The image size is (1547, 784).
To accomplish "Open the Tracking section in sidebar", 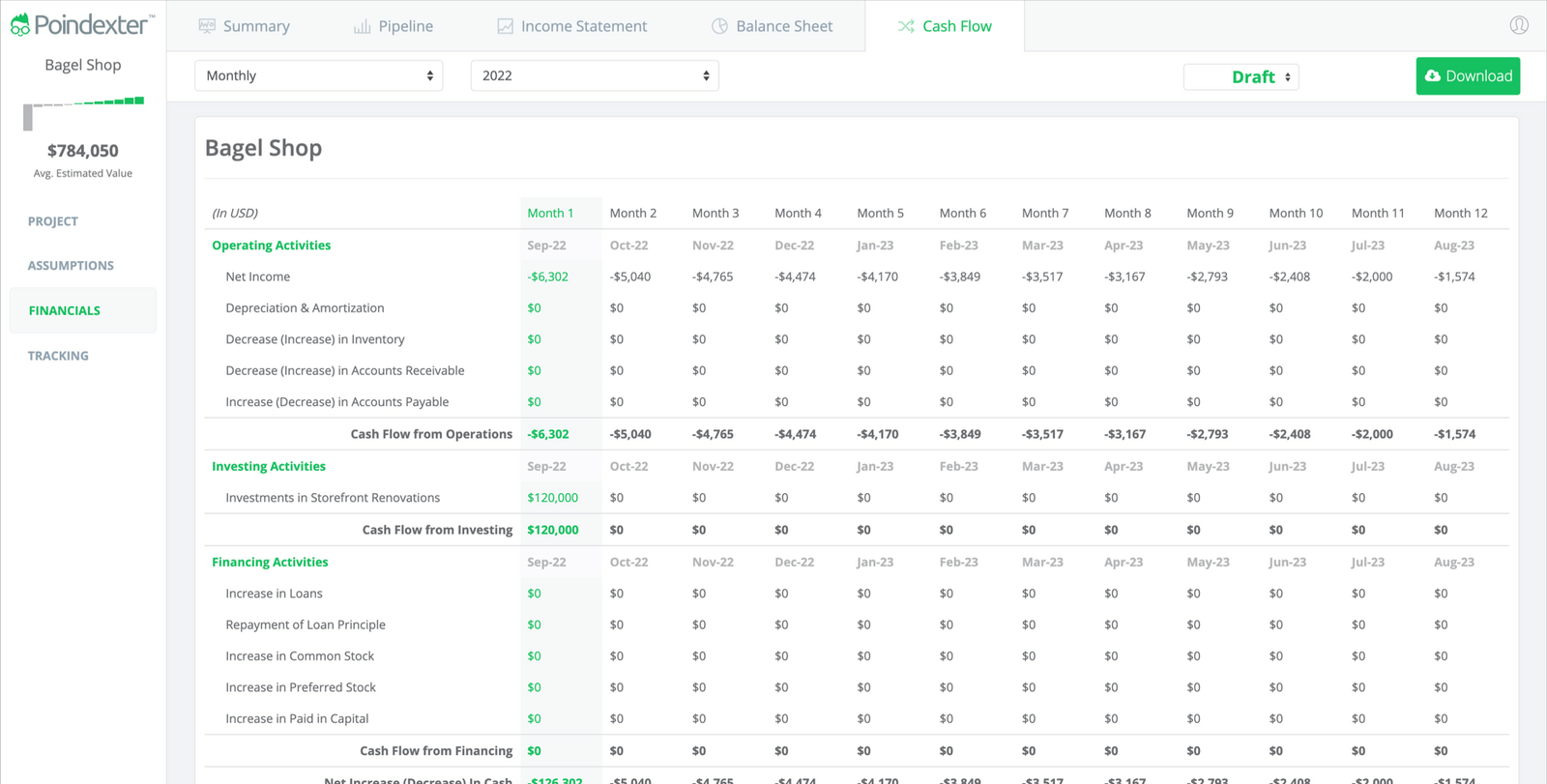I will (58, 356).
